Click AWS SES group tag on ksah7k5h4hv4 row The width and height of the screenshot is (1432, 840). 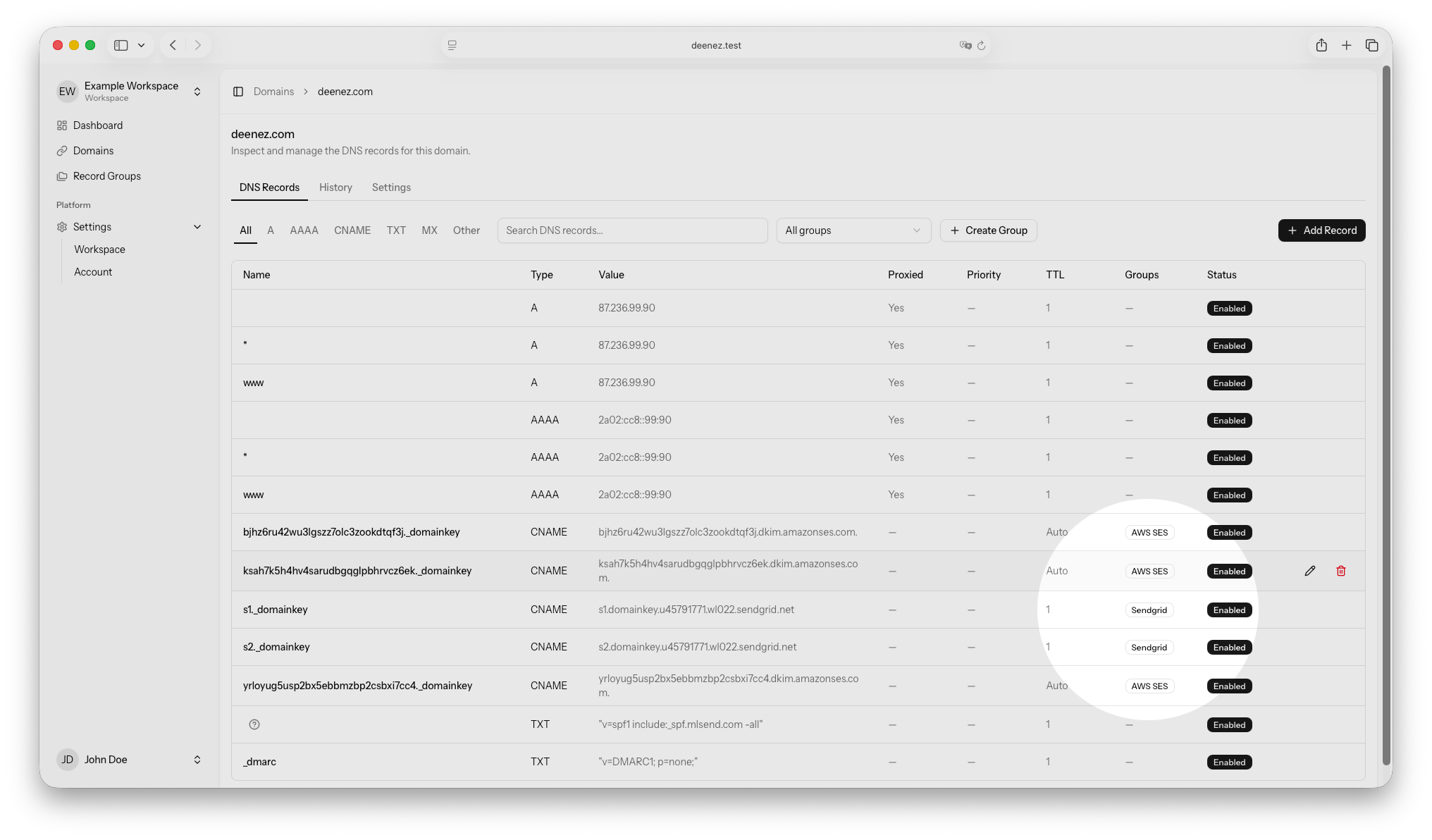pyautogui.click(x=1149, y=572)
